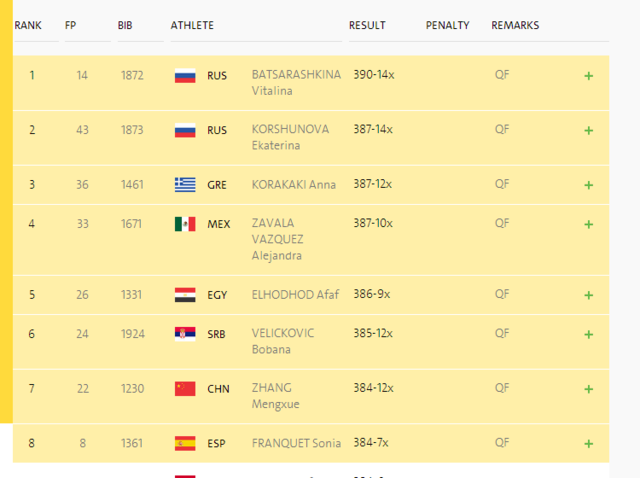Open athlete Korshunova Ekaterina
The width and height of the screenshot is (640, 478).
[x=290, y=137]
